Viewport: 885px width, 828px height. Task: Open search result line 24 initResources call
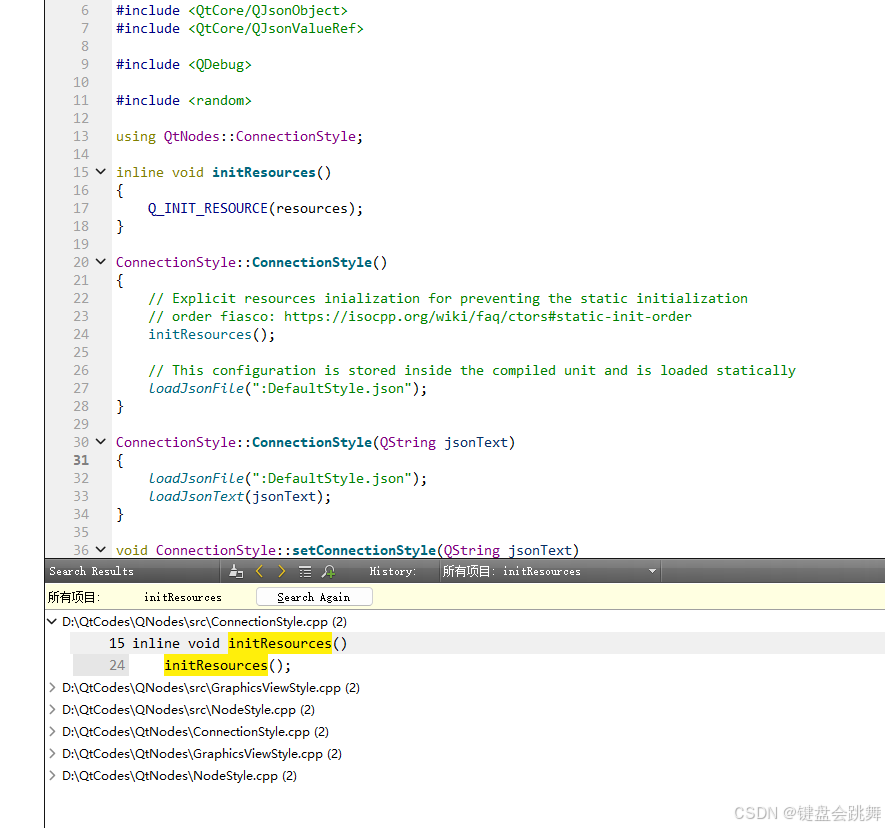coord(477,665)
